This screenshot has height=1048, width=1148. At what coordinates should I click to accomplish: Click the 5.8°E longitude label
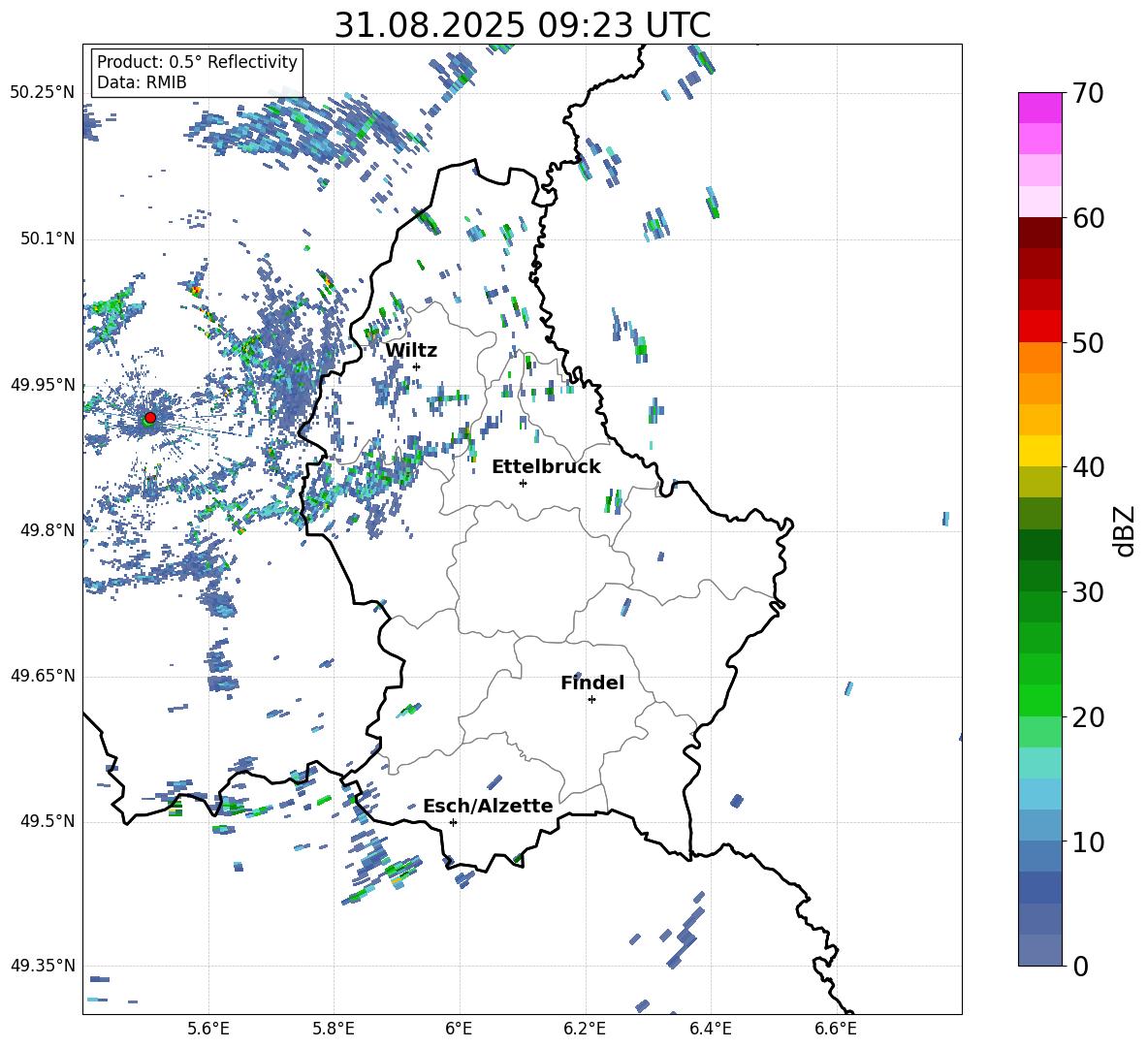tap(334, 1029)
